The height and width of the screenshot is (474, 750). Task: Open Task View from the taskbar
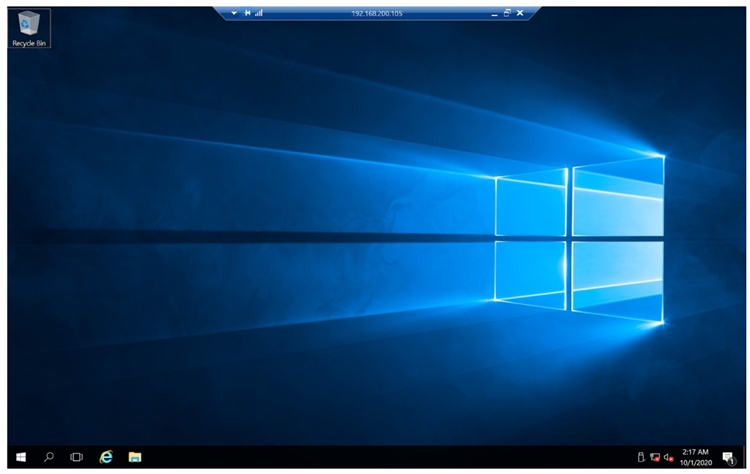(x=76, y=457)
